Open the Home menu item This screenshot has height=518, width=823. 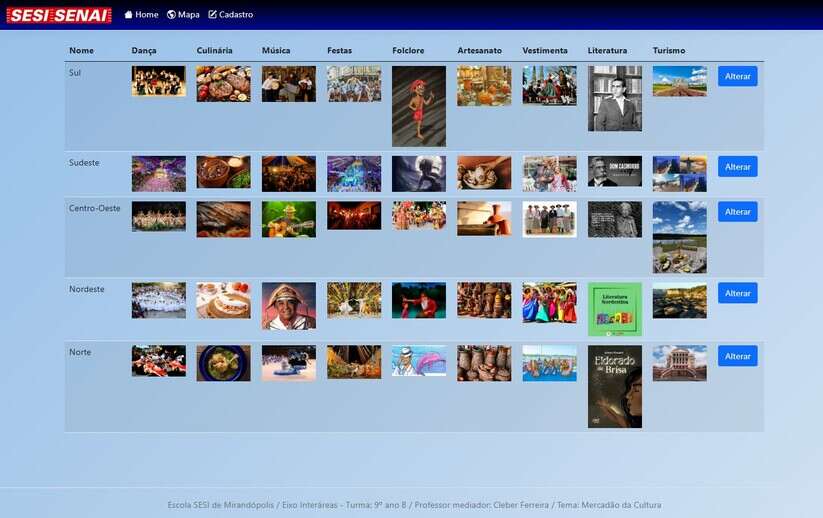tap(141, 15)
